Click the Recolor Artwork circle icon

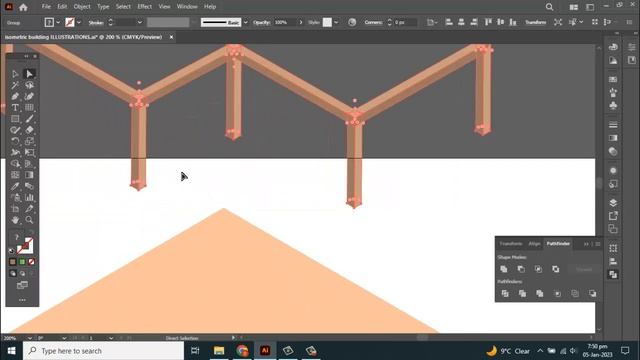tap(352, 22)
